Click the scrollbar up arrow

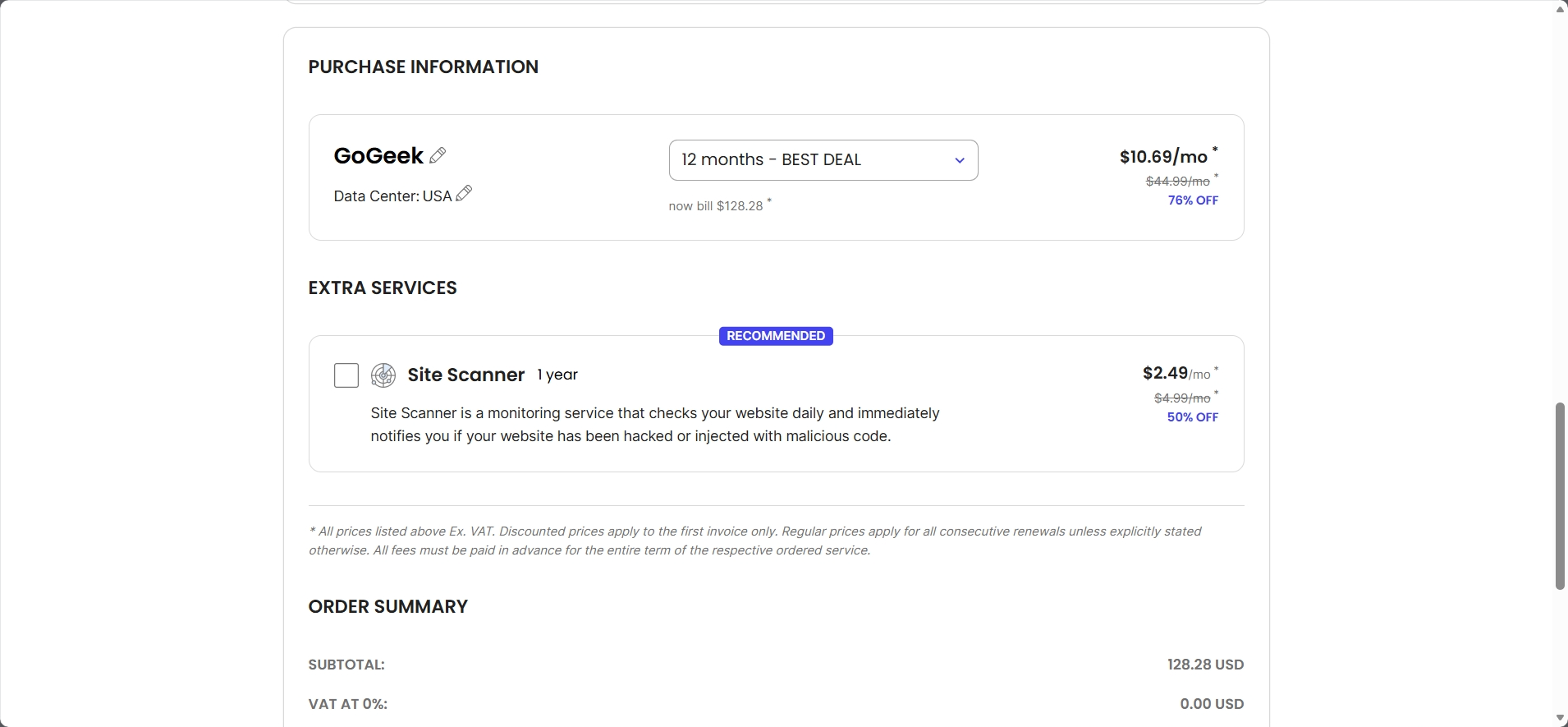[x=1560, y=9]
